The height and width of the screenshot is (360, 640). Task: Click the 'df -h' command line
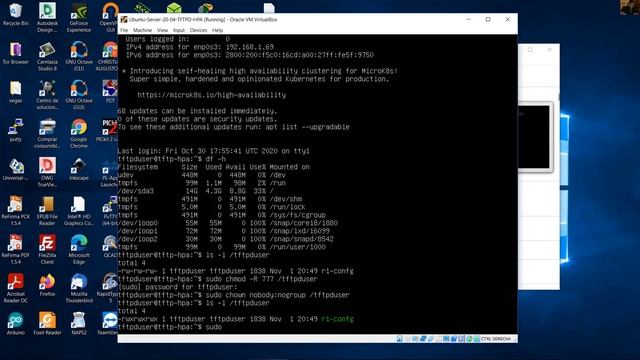tap(172, 159)
